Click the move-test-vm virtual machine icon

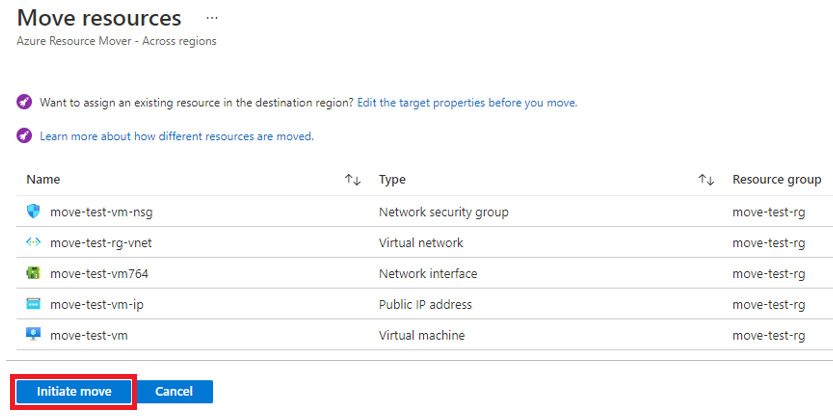click(x=33, y=335)
